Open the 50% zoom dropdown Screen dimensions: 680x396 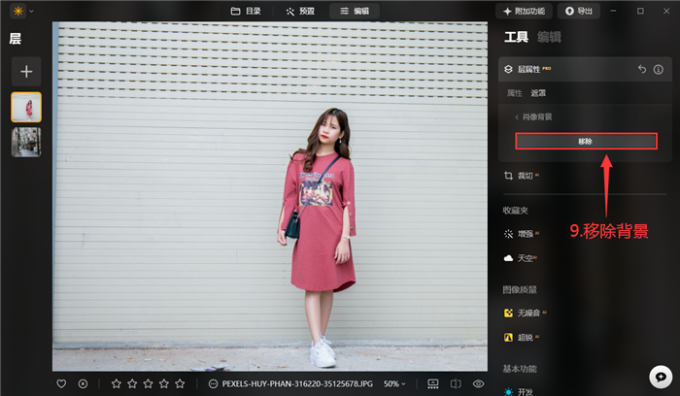pyautogui.click(x=394, y=384)
